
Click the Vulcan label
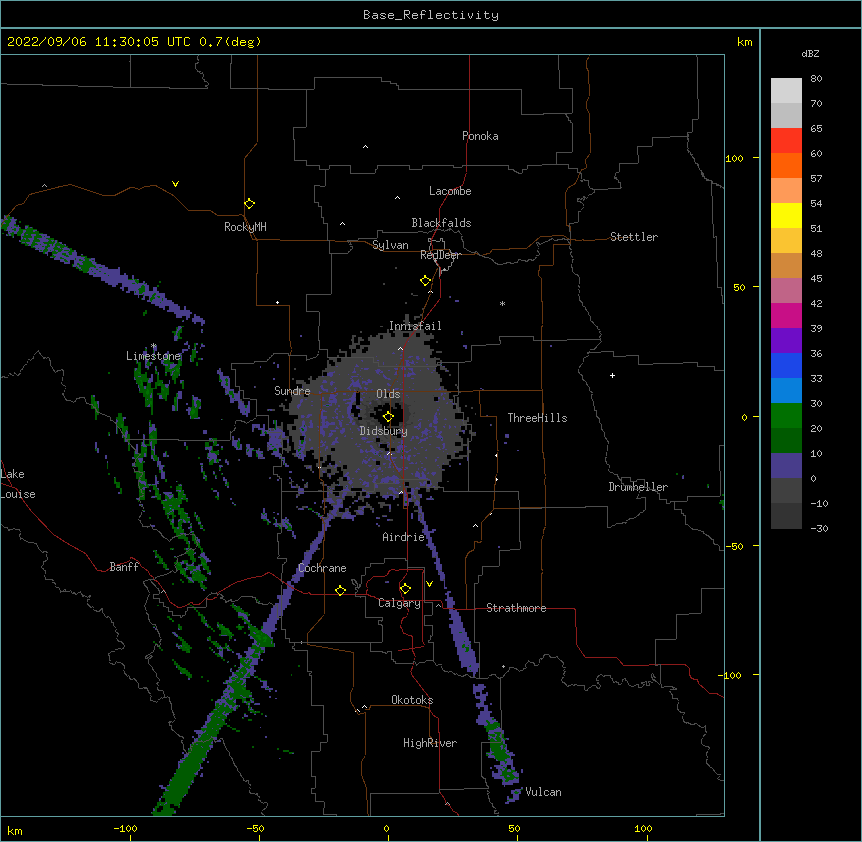pos(543,792)
